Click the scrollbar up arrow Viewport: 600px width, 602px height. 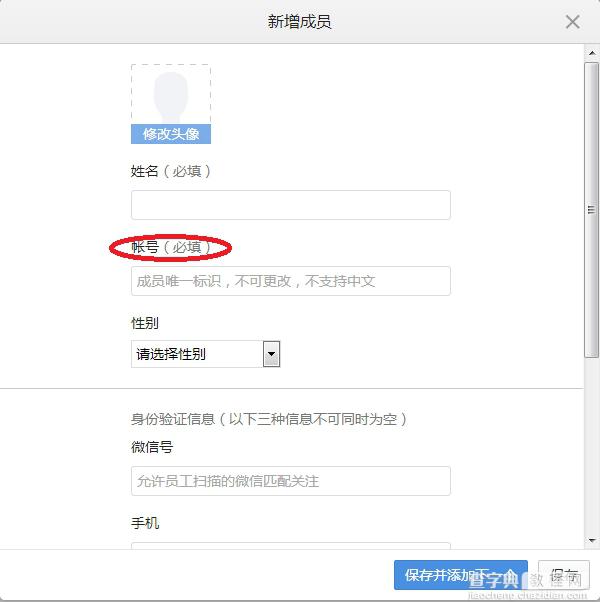point(592,53)
